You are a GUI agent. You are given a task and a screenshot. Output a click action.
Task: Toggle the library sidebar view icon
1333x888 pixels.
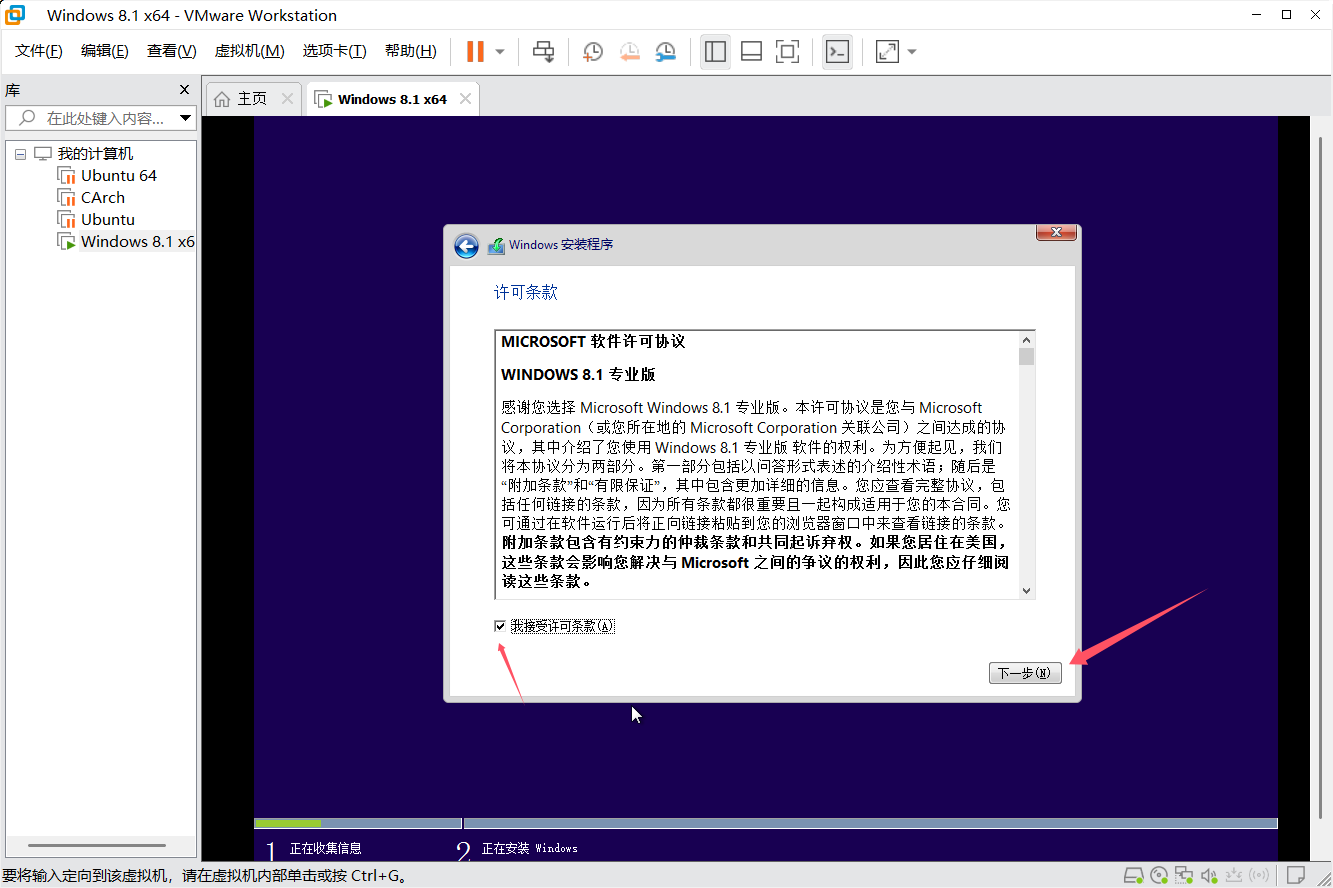click(x=715, y=51)
